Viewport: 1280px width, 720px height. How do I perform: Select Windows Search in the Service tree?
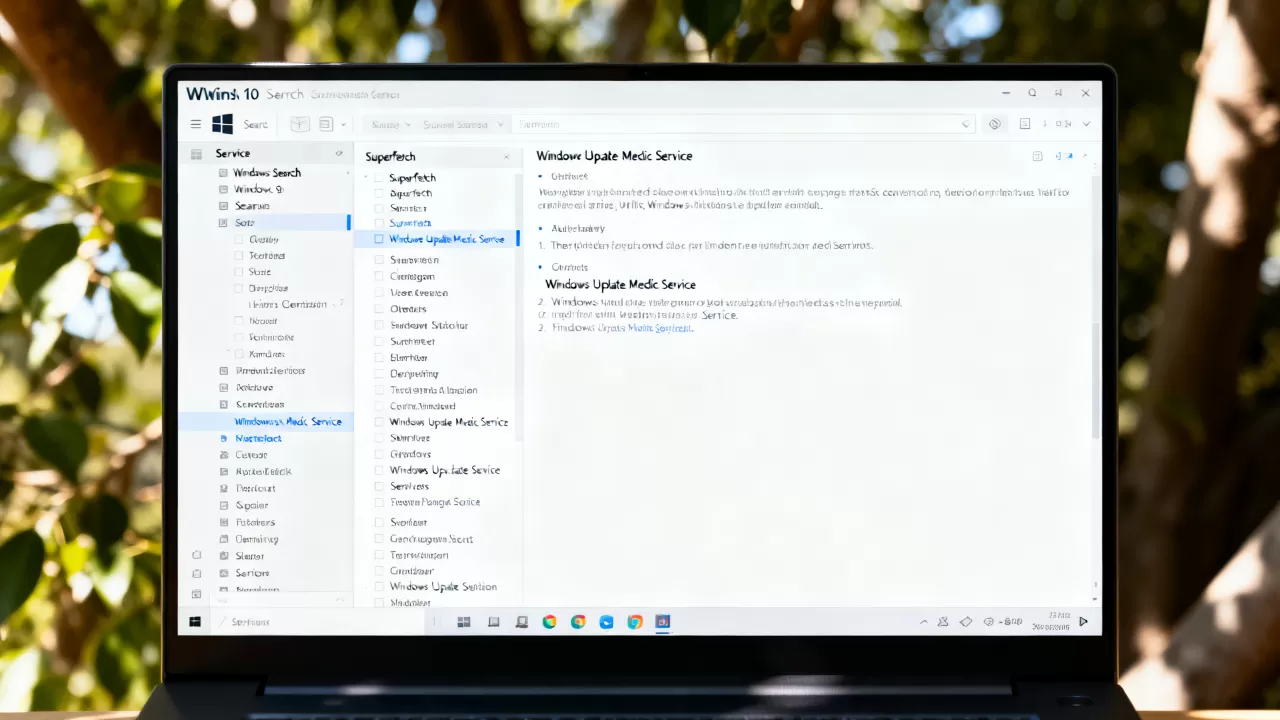(x=267, y=173)
